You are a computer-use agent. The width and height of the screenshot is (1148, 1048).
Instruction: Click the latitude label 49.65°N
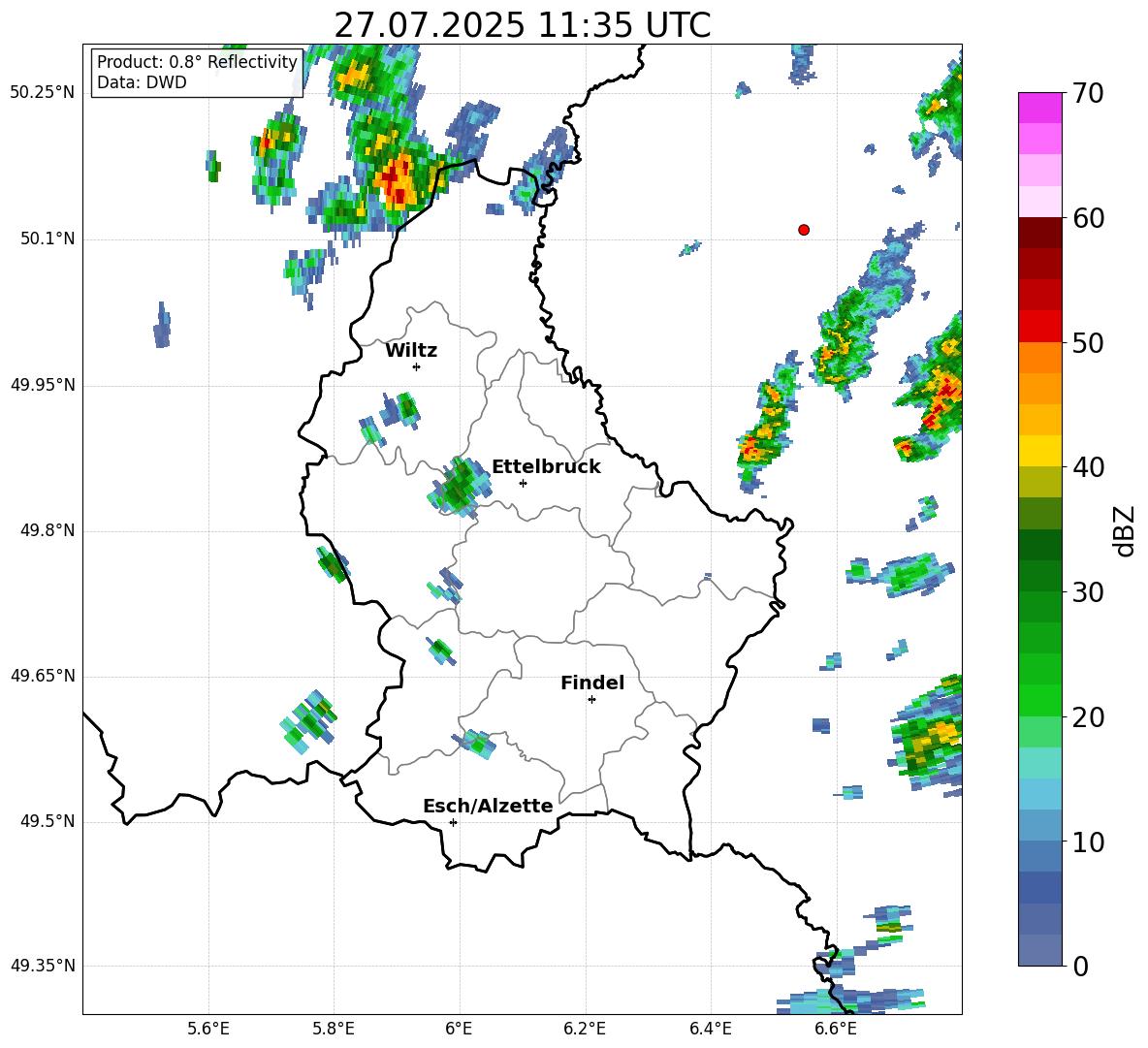point(43,676)
